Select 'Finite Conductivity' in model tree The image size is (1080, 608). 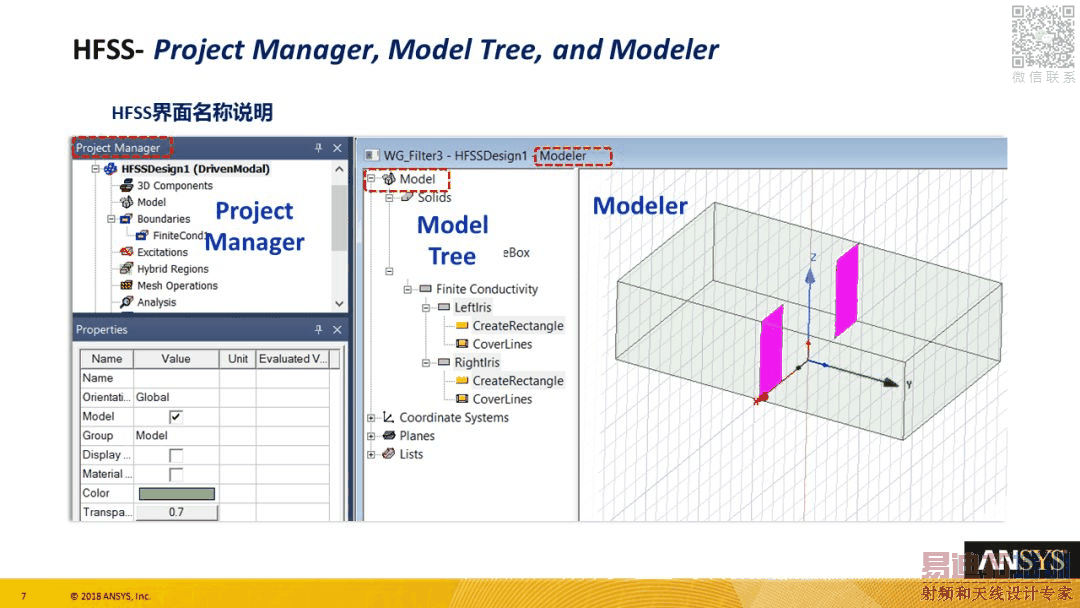point(487,289)
